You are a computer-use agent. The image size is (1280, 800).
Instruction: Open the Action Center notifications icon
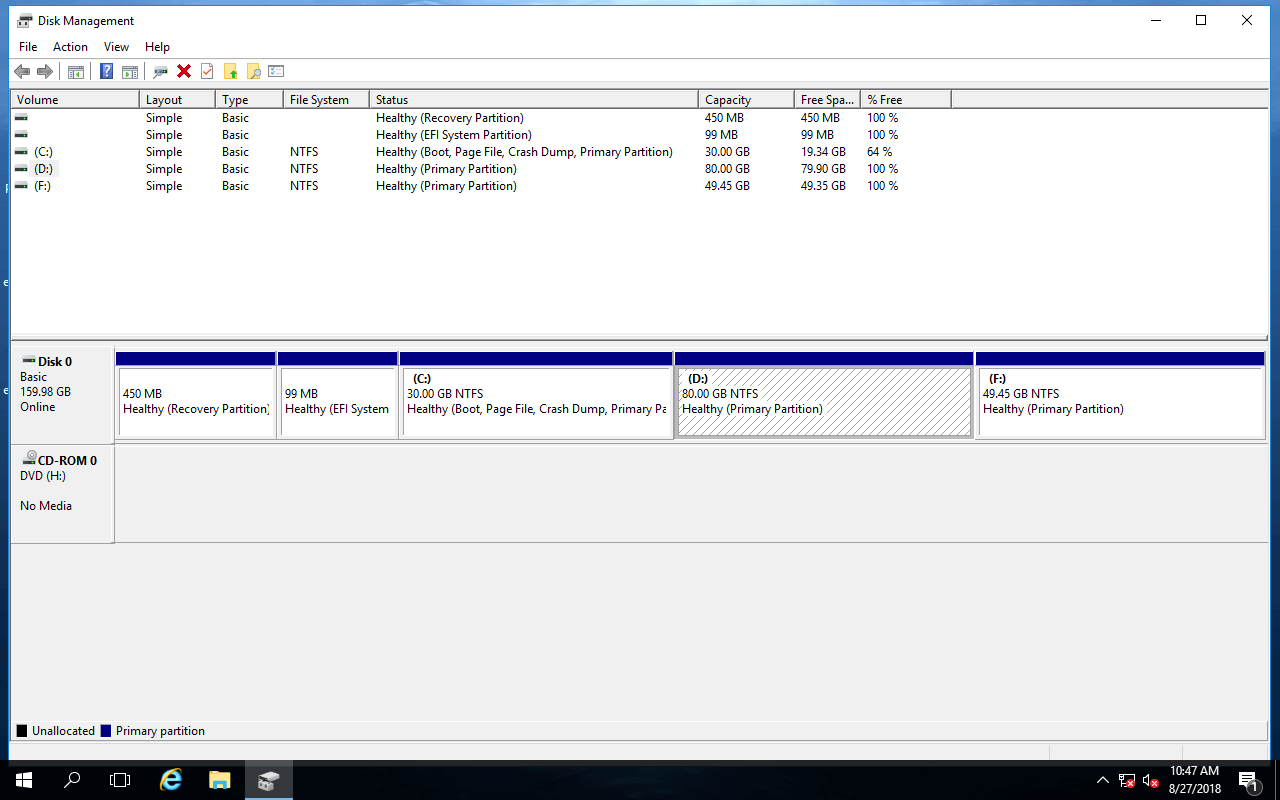[1249, 780]
